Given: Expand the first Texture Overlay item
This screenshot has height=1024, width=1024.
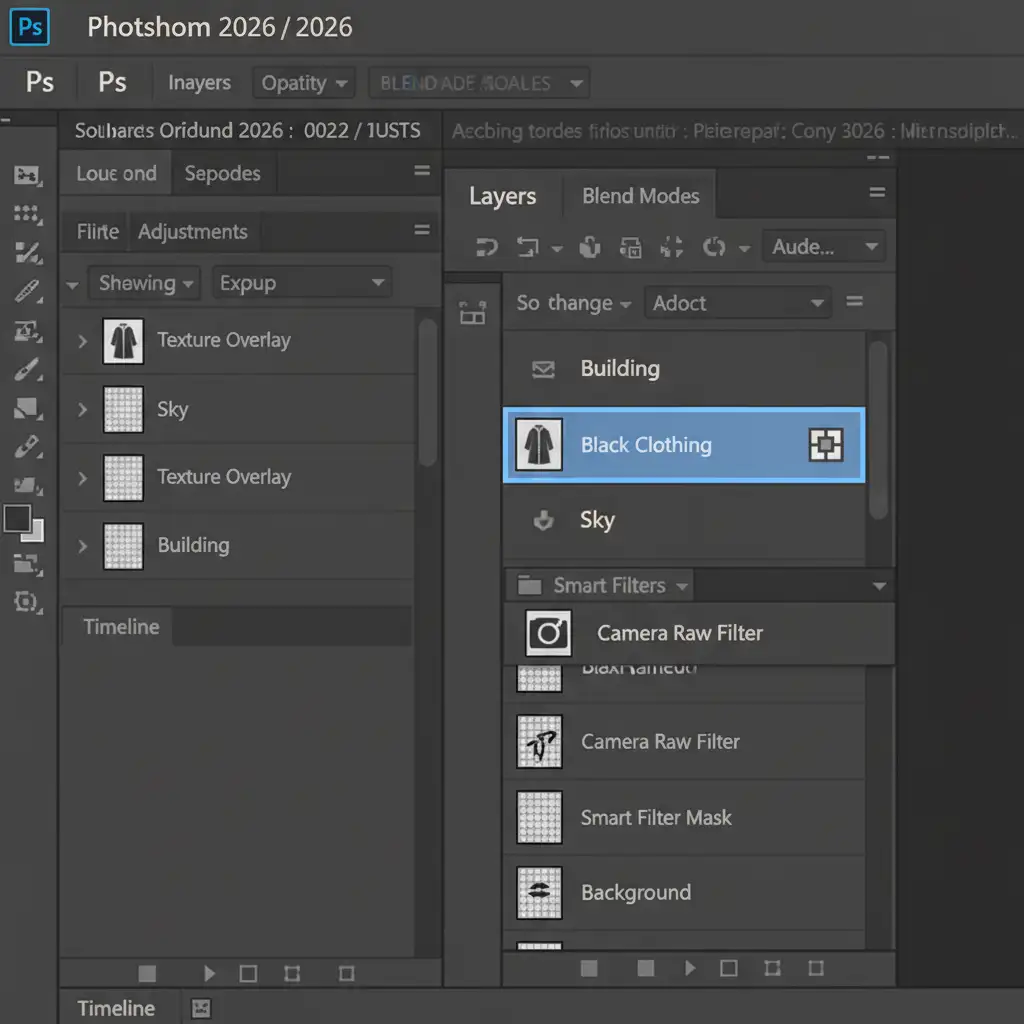Looking at the screenshot, I should (x=82, y=341).
